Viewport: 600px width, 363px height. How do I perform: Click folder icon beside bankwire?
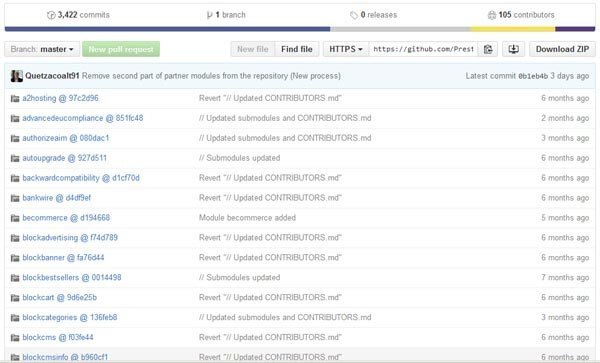(15, 198)
